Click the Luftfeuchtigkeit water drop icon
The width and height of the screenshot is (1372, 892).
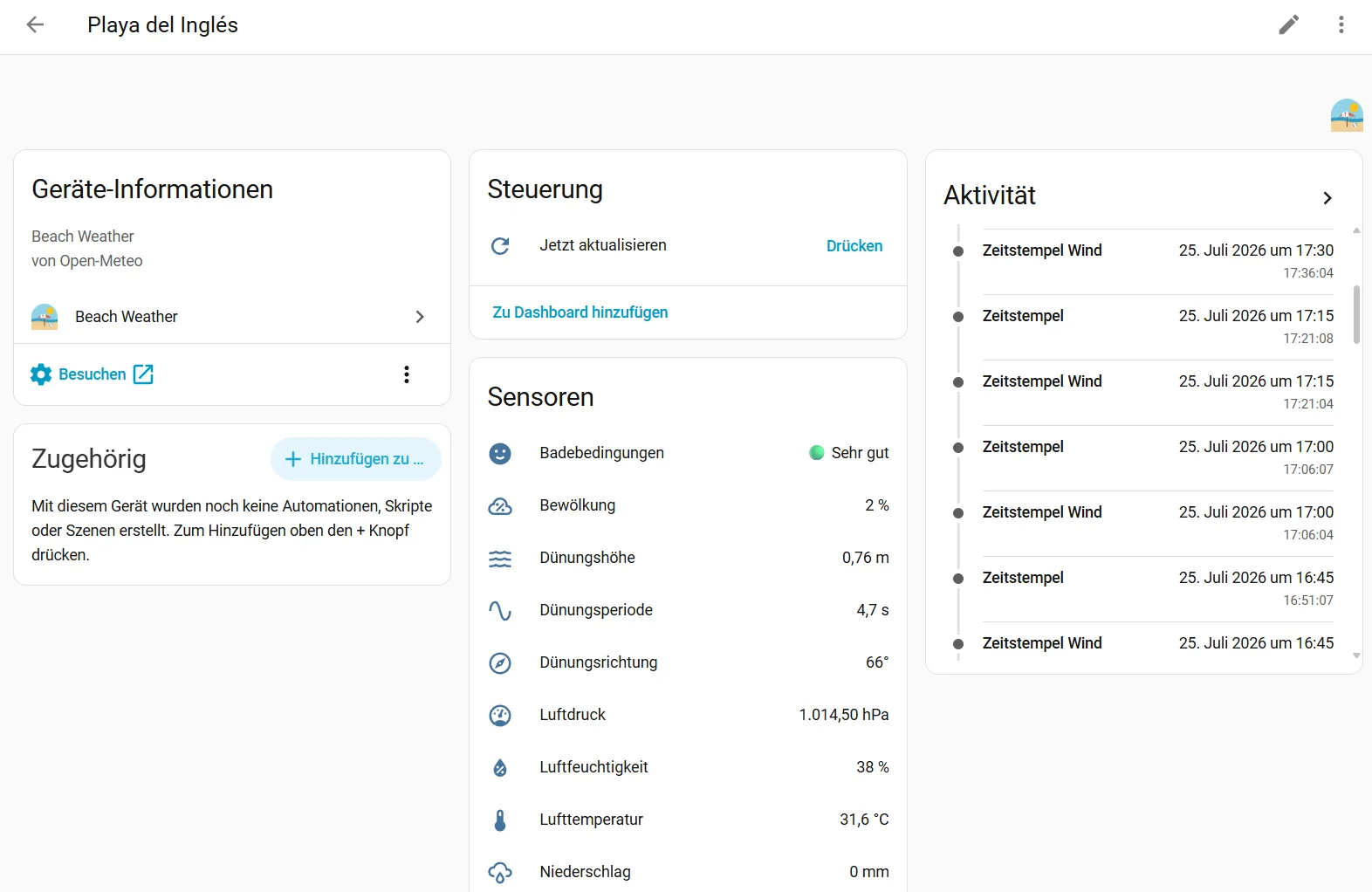(500, 767)
